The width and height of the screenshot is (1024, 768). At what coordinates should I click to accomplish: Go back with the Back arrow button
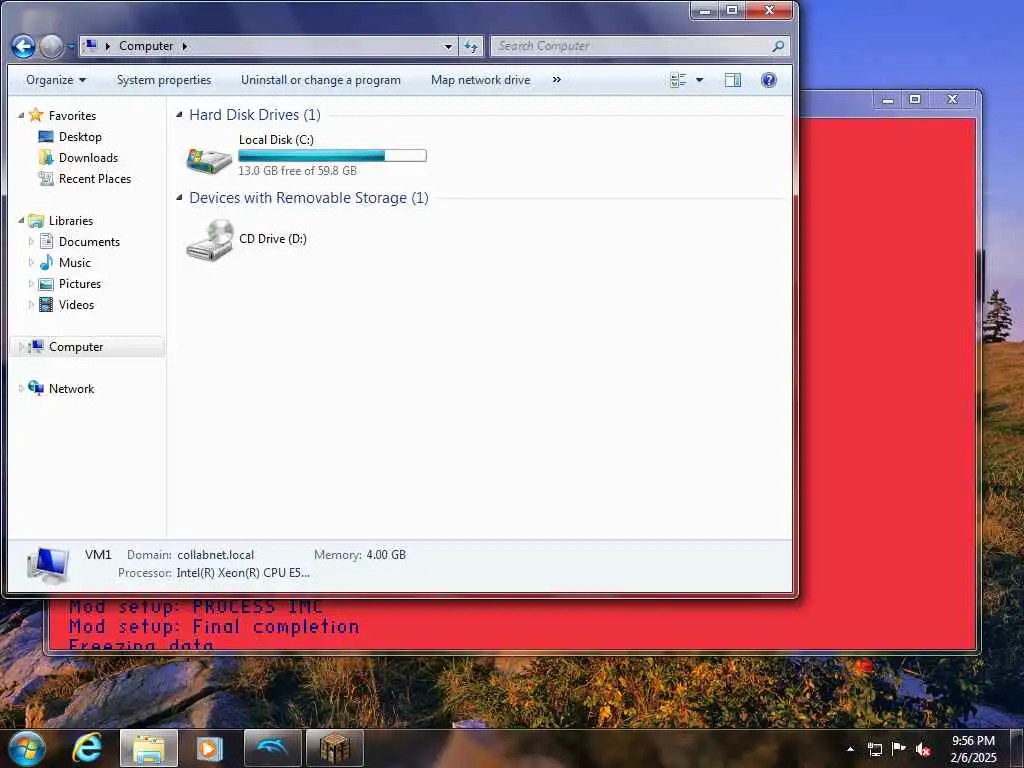(23, 46)
